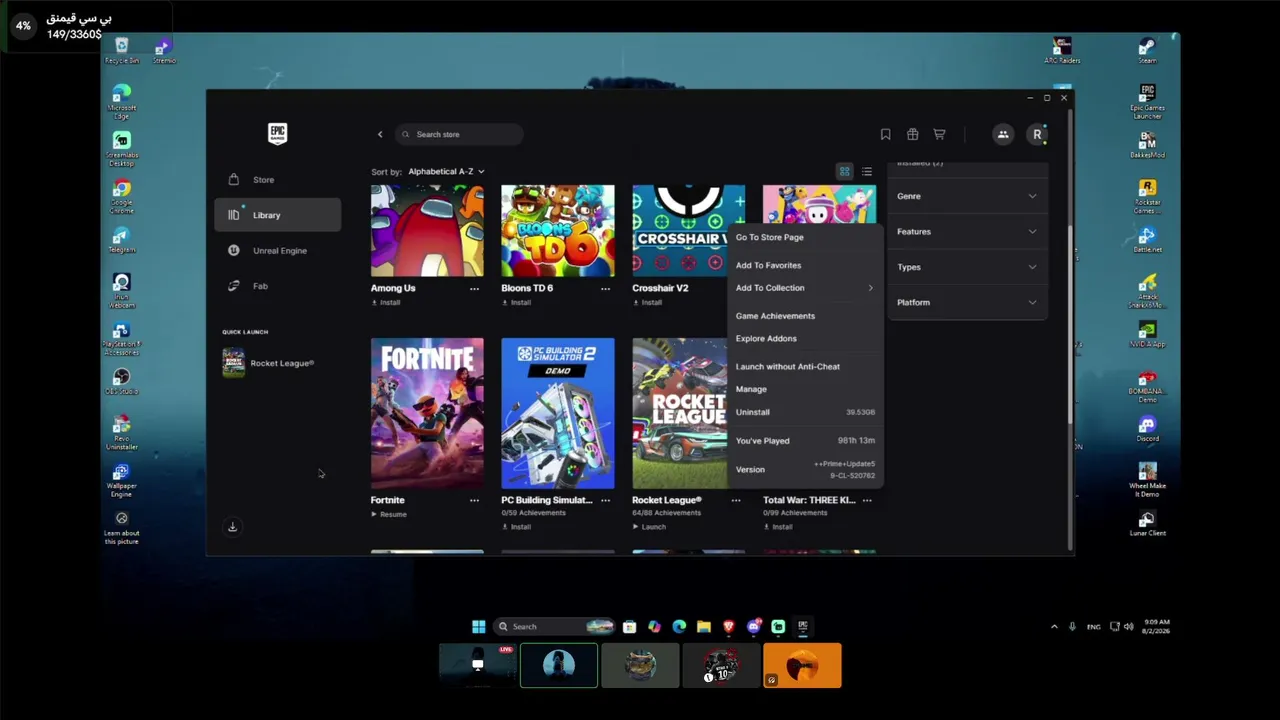Select Uninstall in the context menu
Image resolution: width=1280 pixels, height=720 pixels.
(x=805, y=412)
